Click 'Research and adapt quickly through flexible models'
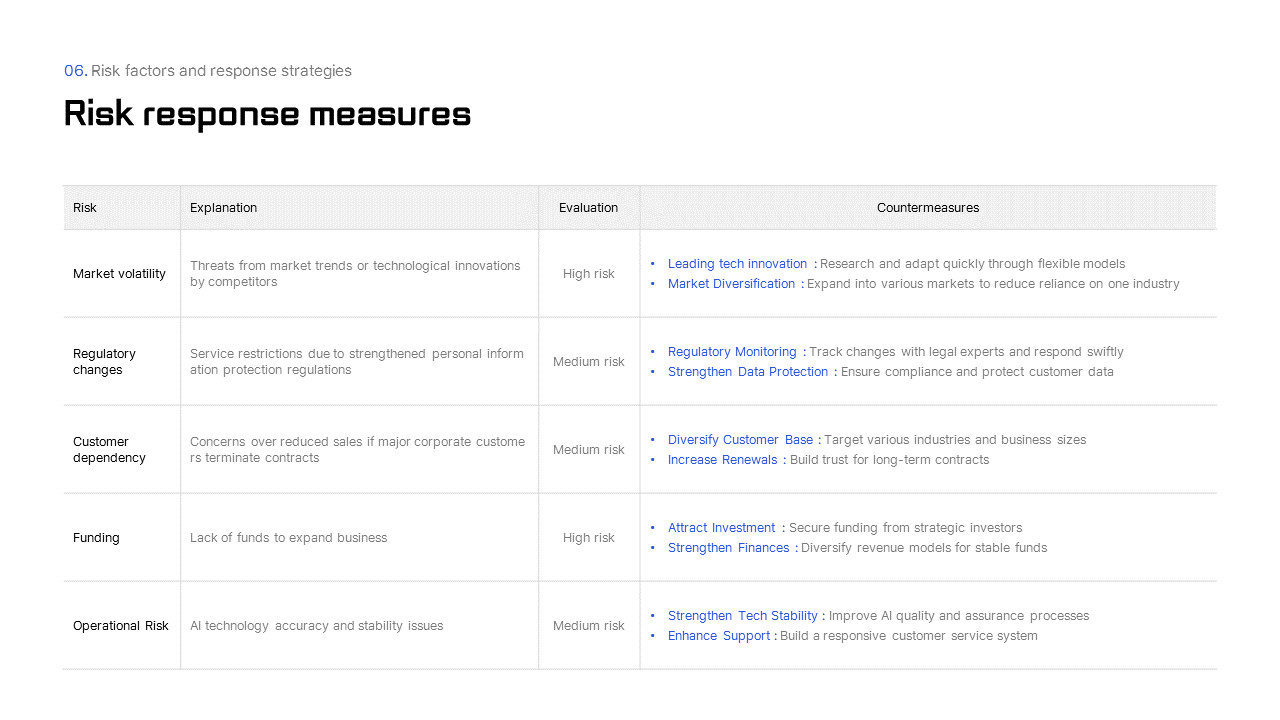 pyautogui.click(x=972, y=264)
